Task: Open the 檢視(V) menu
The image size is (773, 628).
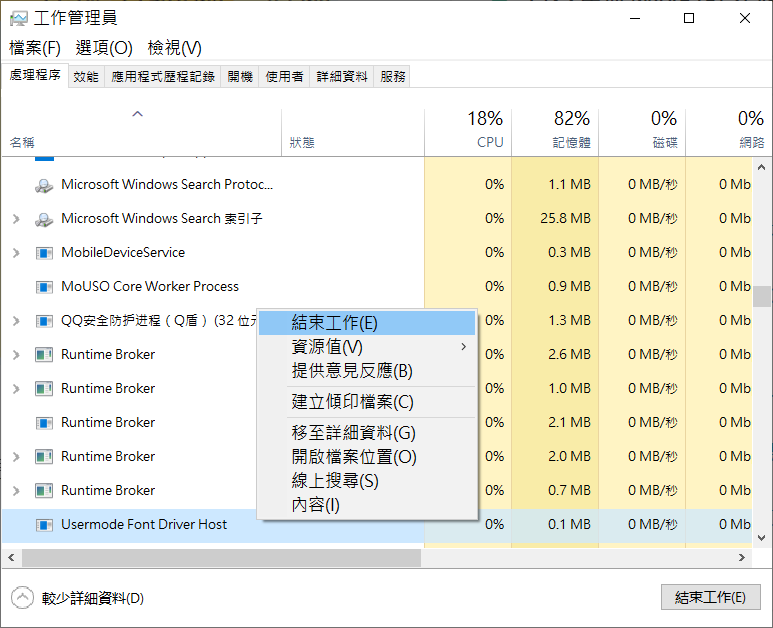Action: click(175, 48)
